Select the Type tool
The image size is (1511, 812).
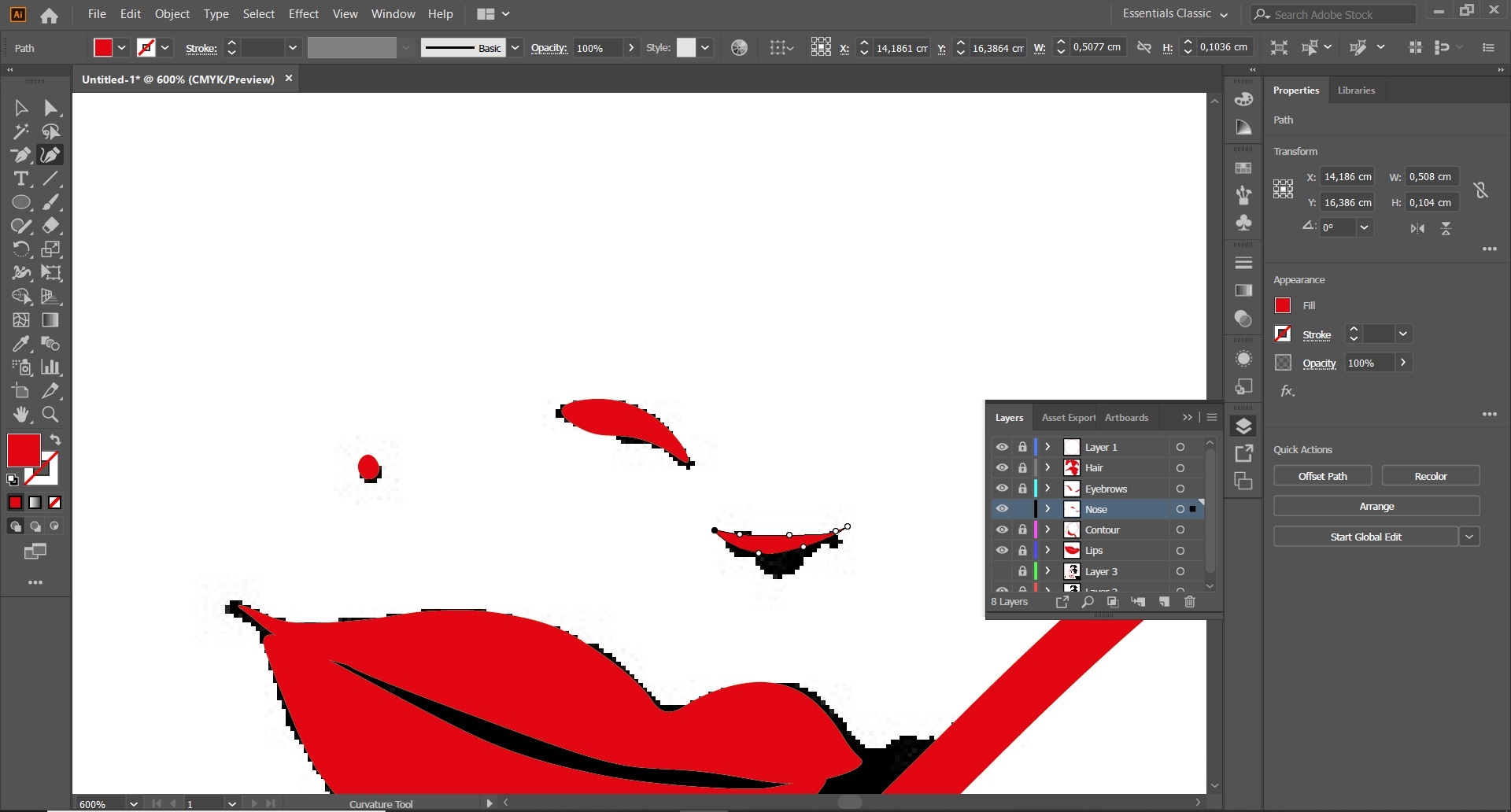tap(21, 179)
